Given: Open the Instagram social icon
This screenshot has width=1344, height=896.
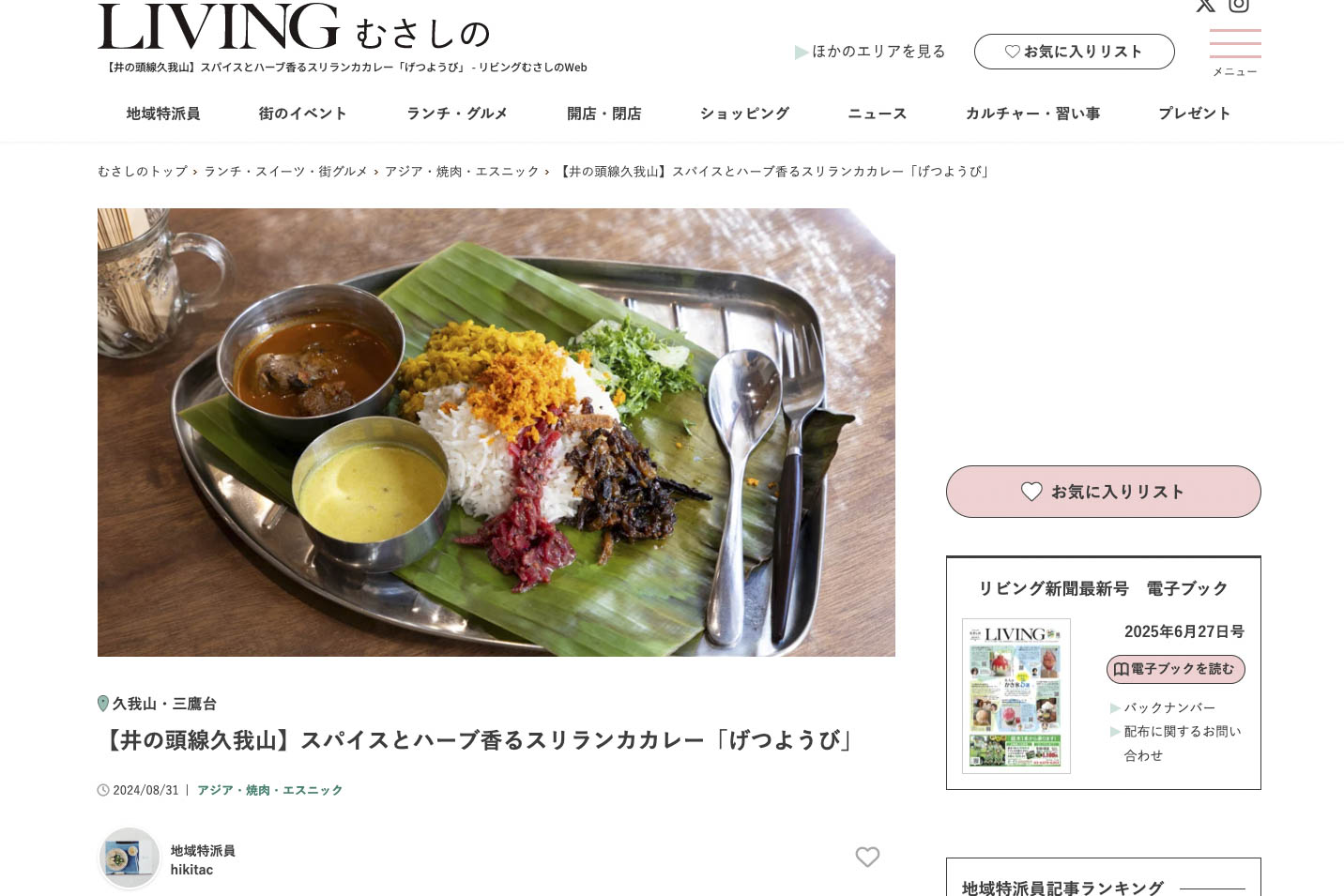Looking at the screenshot, I should [x=1239, y=5].
